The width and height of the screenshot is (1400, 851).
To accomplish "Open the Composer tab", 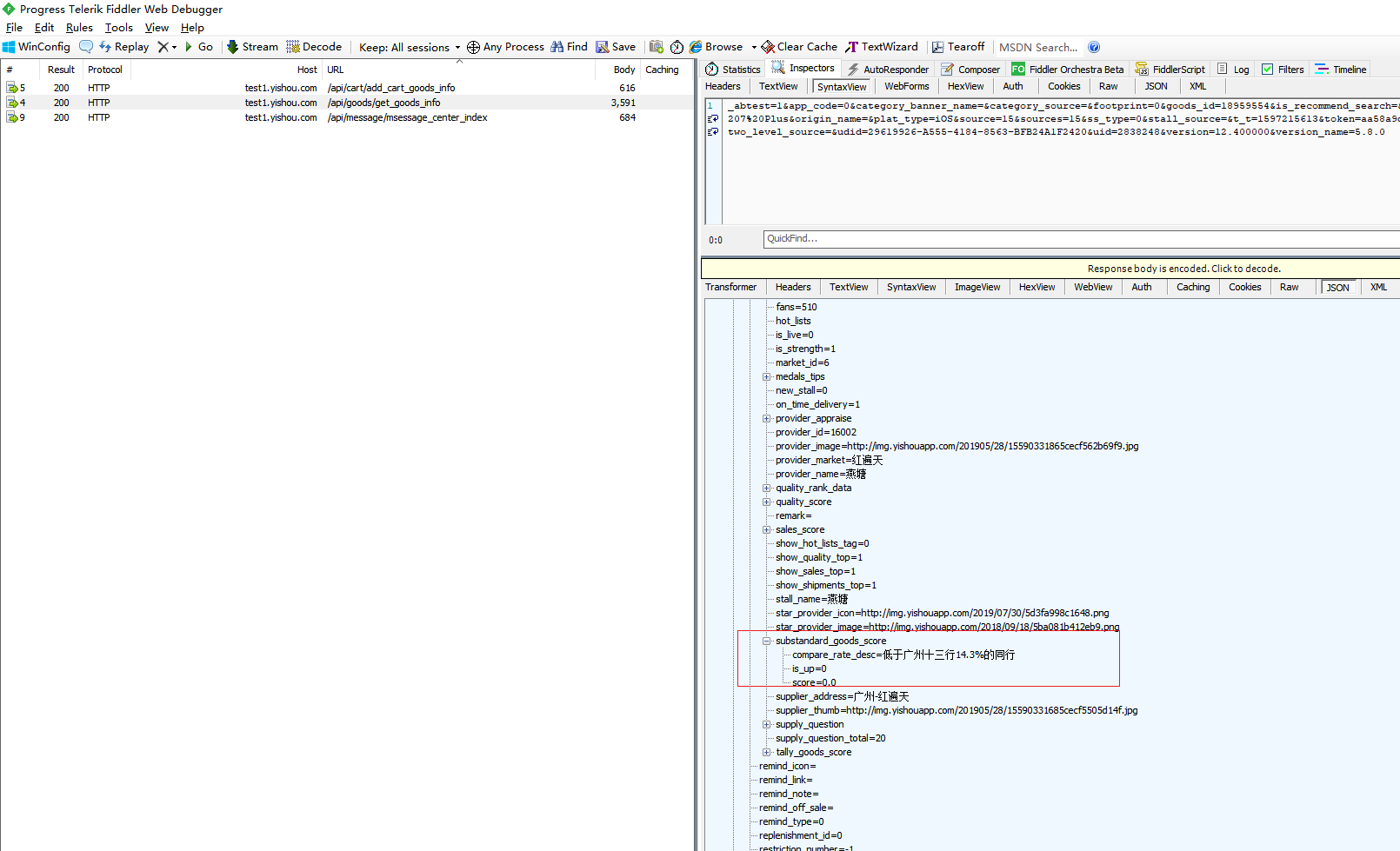I will pyautogui.click(x=970, y=70).
